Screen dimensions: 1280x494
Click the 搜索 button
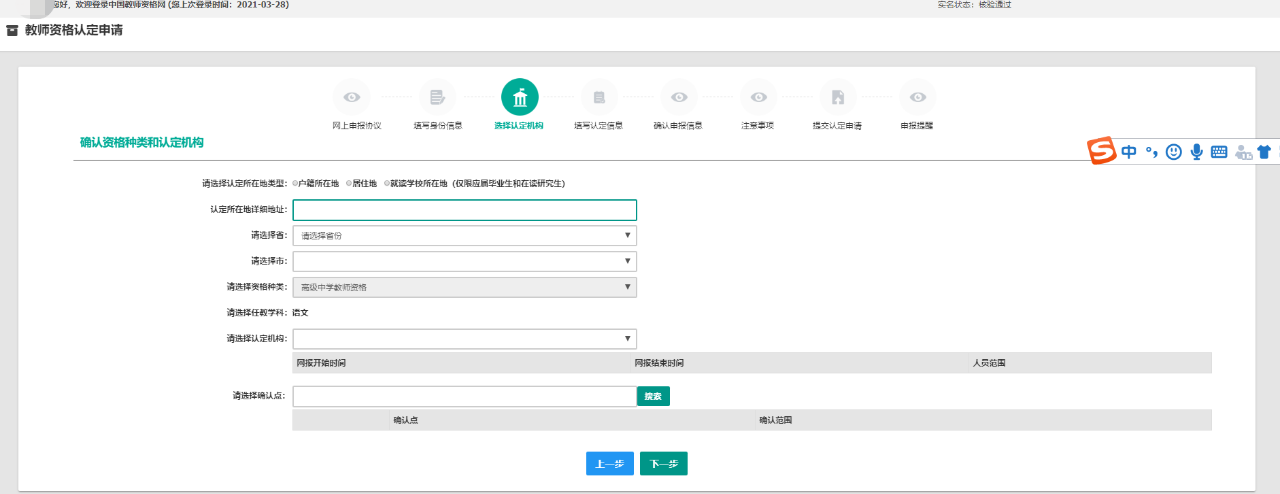pyautogui.click(x=653, y=396)
